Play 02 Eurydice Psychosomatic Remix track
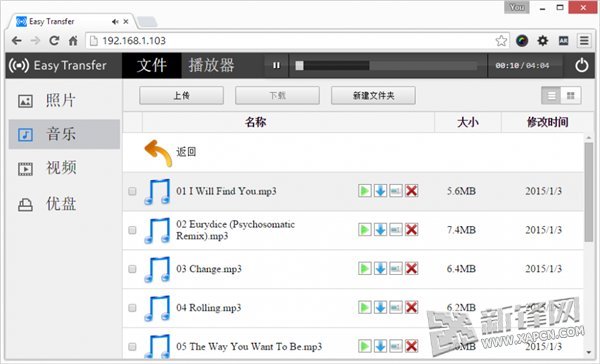The width and height of the screenshot is (600, 364). 365,230
